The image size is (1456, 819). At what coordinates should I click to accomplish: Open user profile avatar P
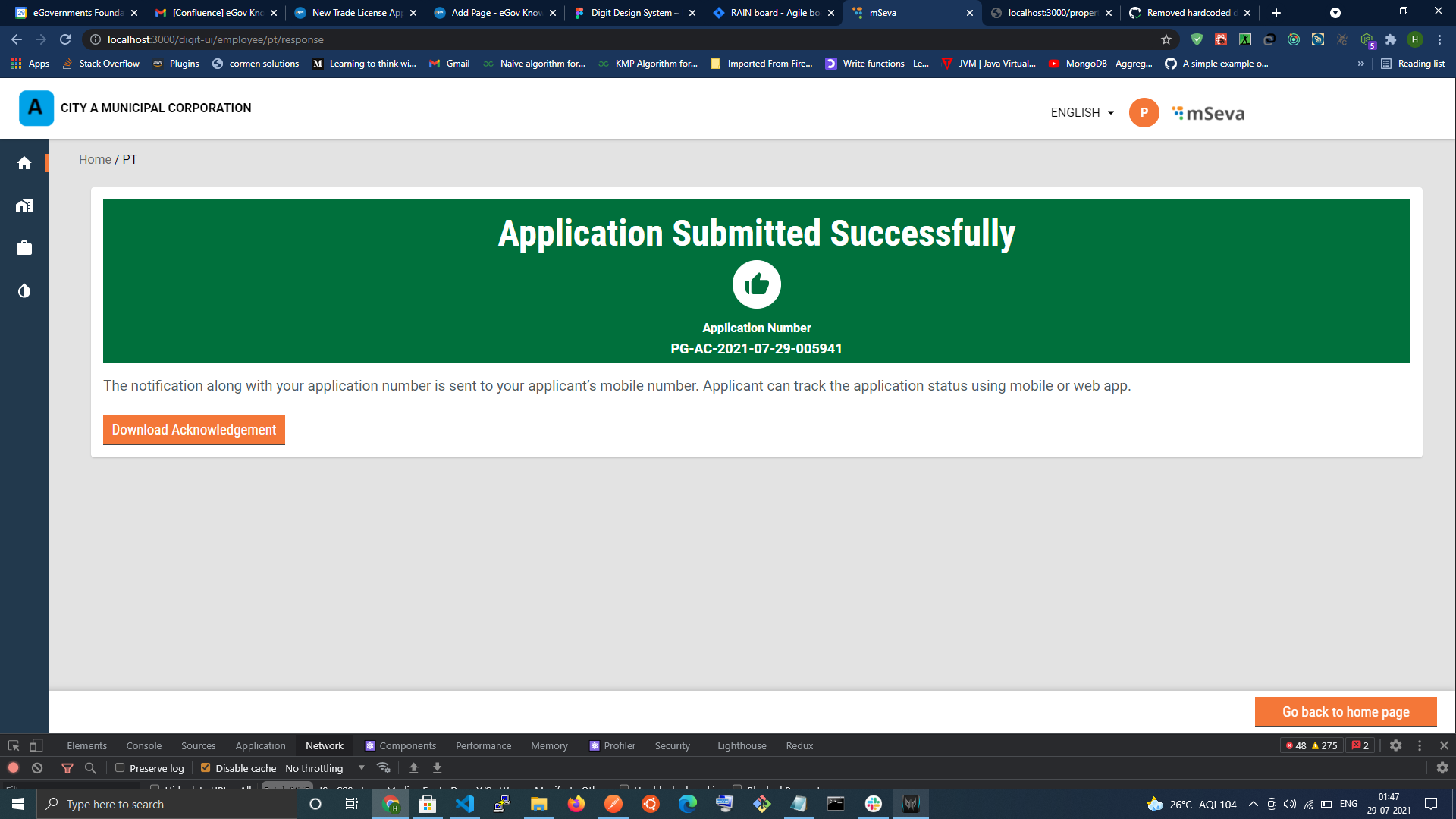click(1144, 113)
